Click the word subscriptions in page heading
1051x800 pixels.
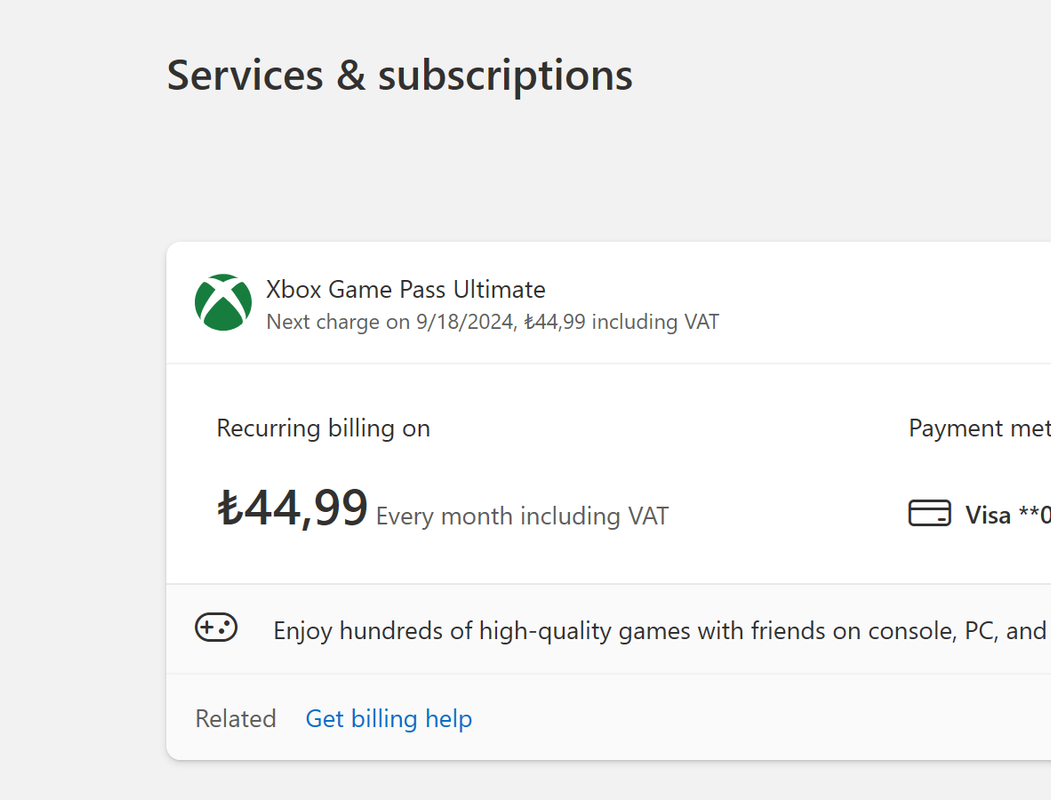[x=505, y=77]
